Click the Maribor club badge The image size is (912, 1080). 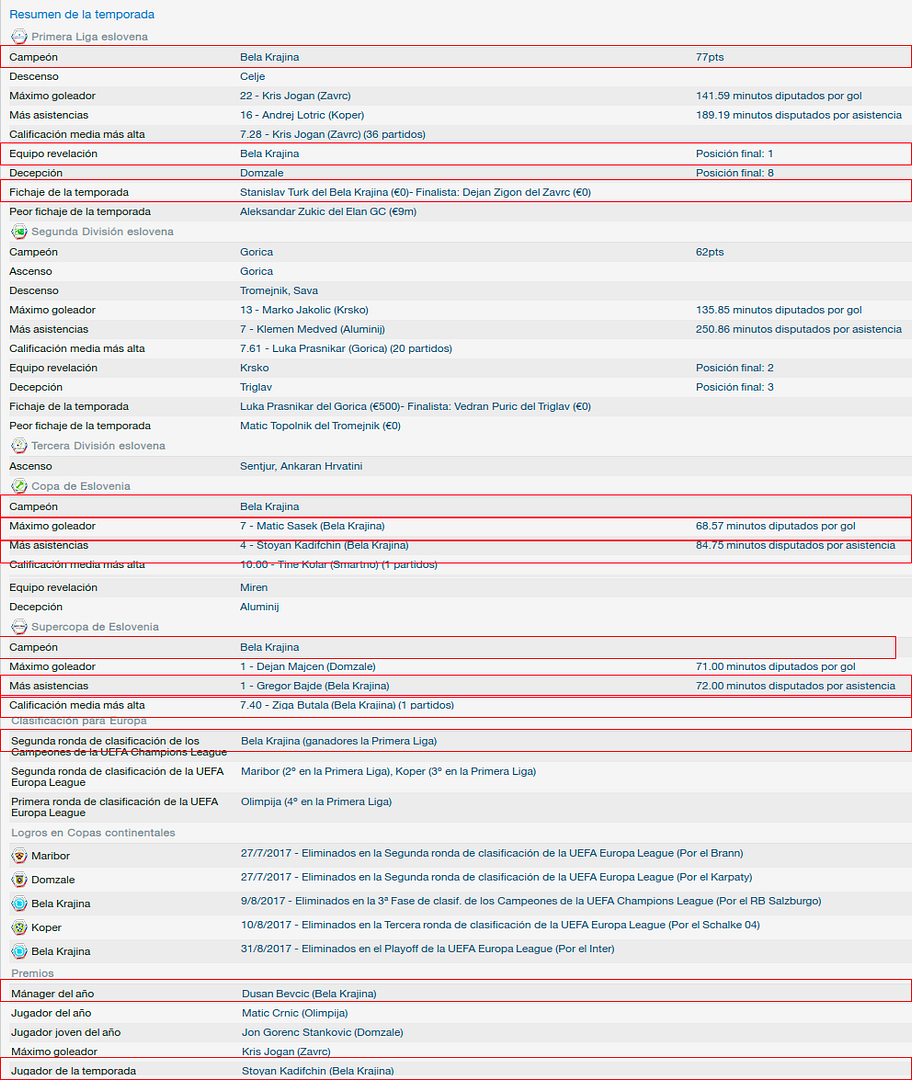pos(19,856)
